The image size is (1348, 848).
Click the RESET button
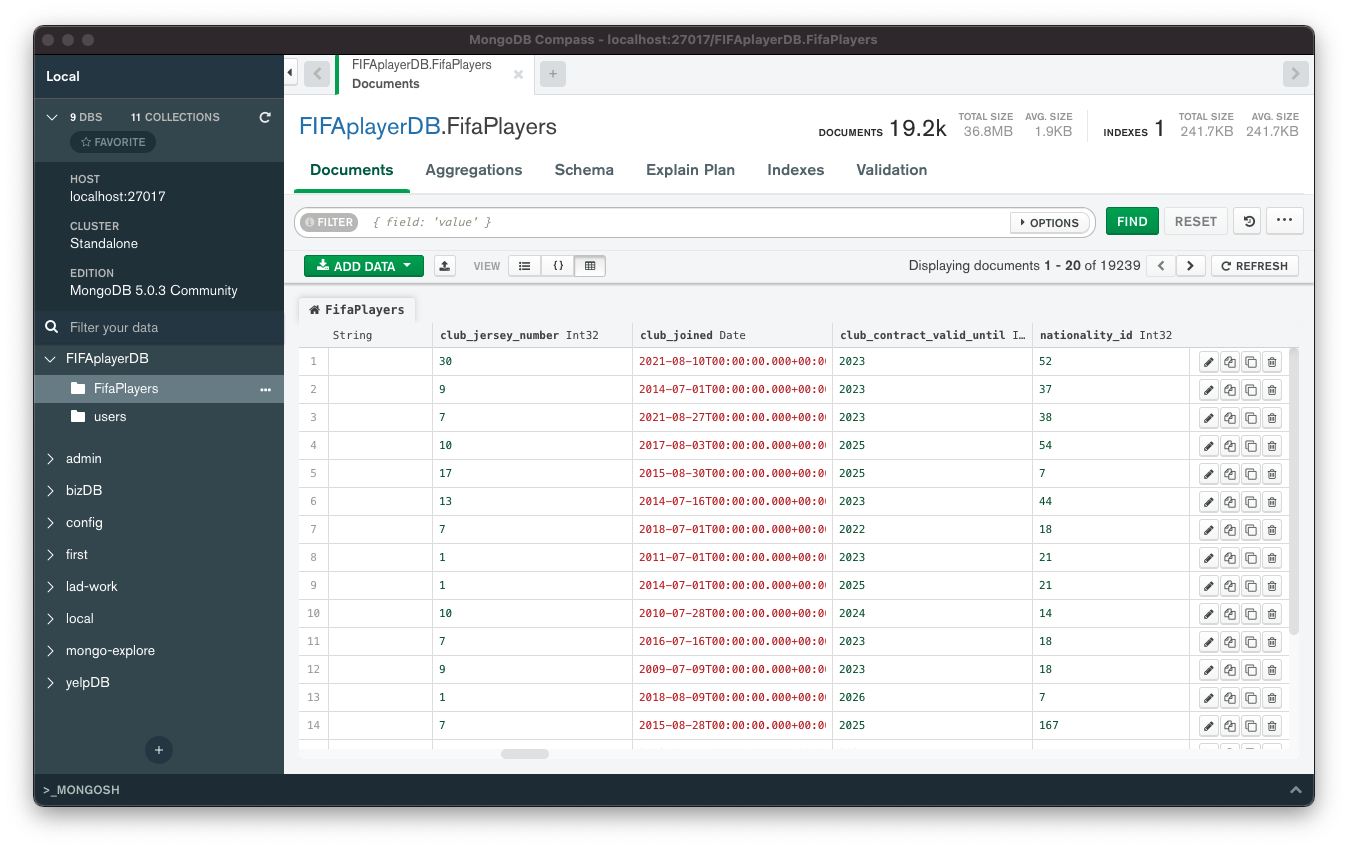1196,221
